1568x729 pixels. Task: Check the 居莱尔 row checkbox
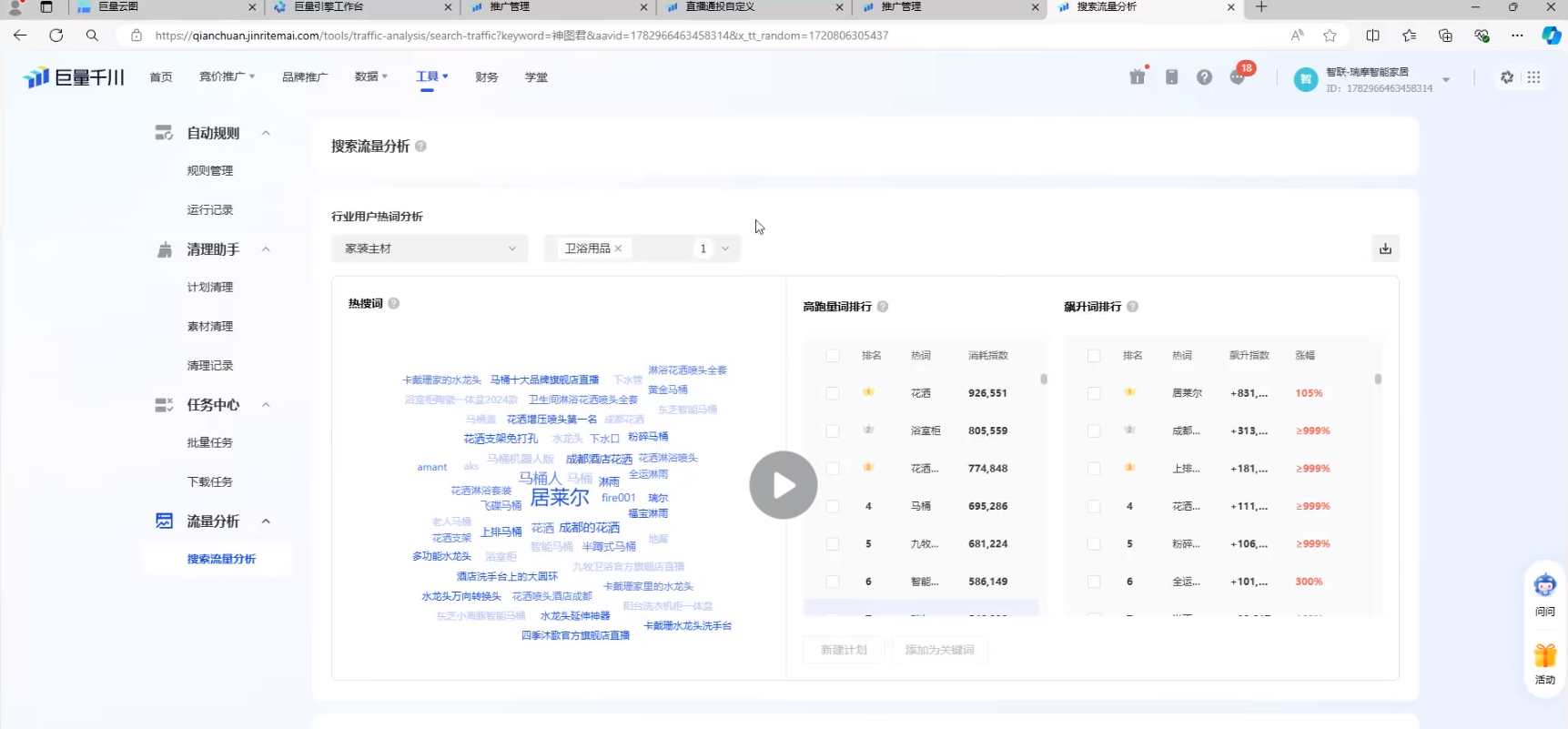(x=1094, y=393)
